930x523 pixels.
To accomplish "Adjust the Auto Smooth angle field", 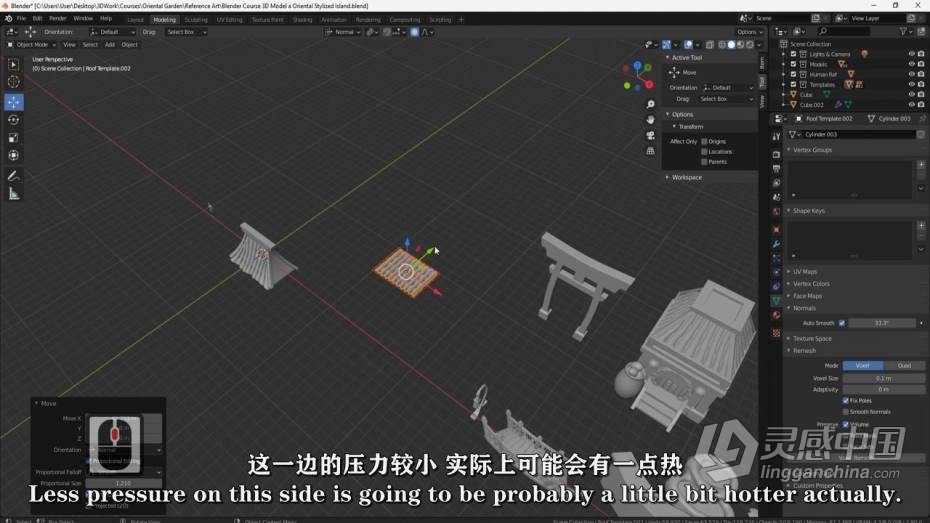I will 882,323.
